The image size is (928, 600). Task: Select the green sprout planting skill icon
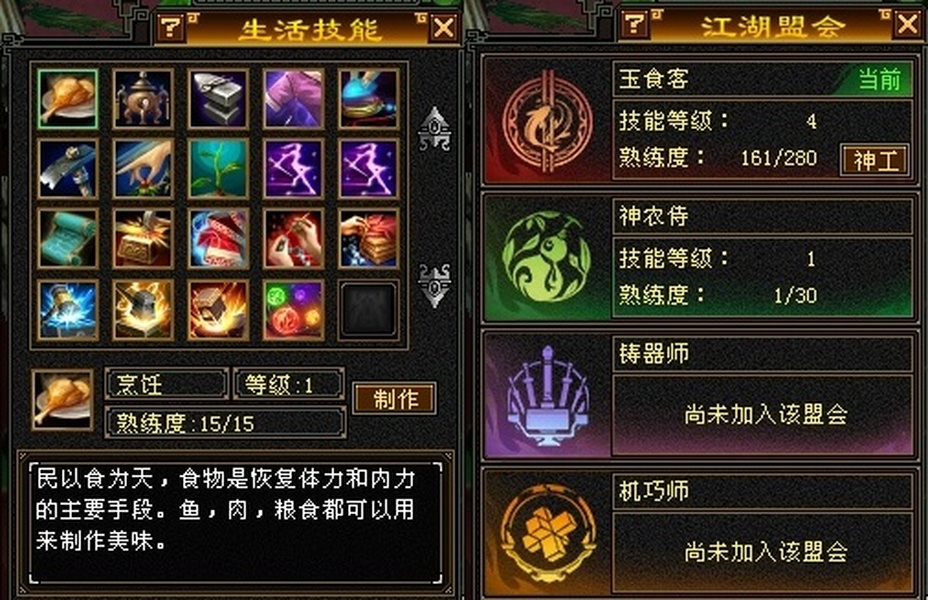[x=218, y=169]
